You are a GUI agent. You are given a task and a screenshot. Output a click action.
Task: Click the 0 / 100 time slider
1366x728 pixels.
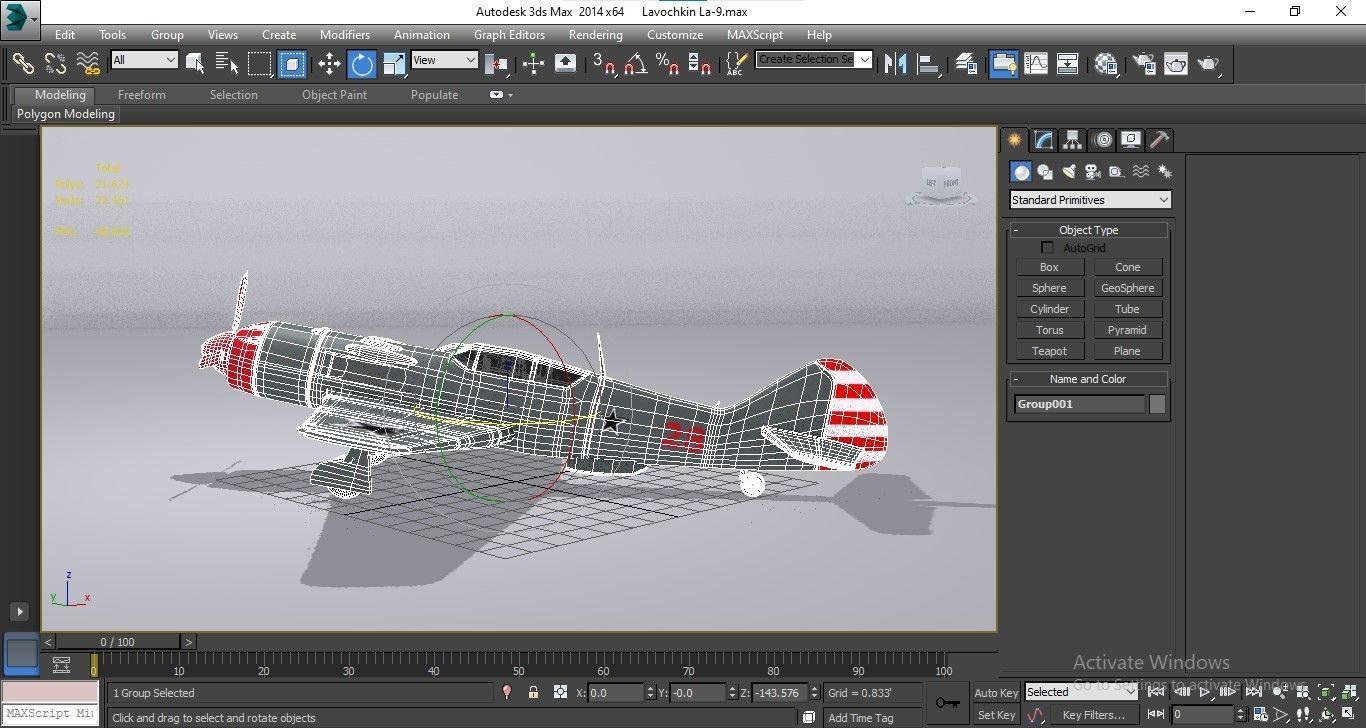click(118, 641)
